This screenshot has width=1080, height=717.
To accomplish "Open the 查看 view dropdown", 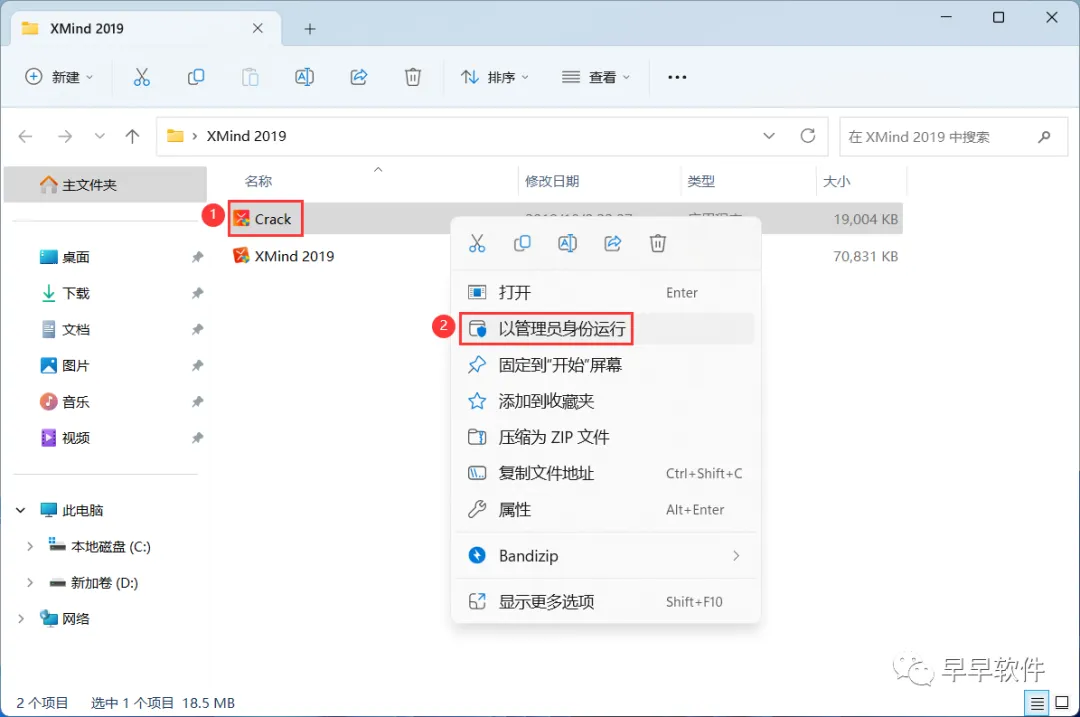I will coord(596,77).
